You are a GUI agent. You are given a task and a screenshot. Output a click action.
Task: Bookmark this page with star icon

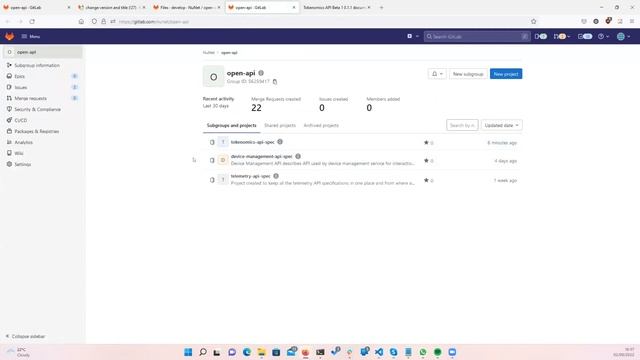(x=533, y=21)
